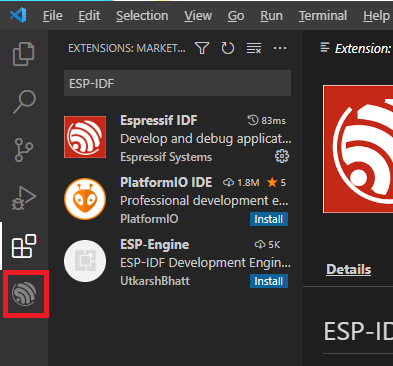Click the large Espressif logo in details
This screenshot has height=366, width=393.
point(358,149)
